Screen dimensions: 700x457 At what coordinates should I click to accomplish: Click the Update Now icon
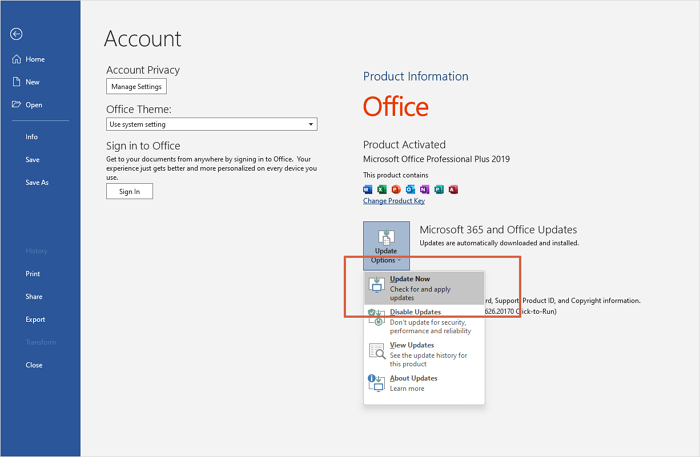click(377, 284)
